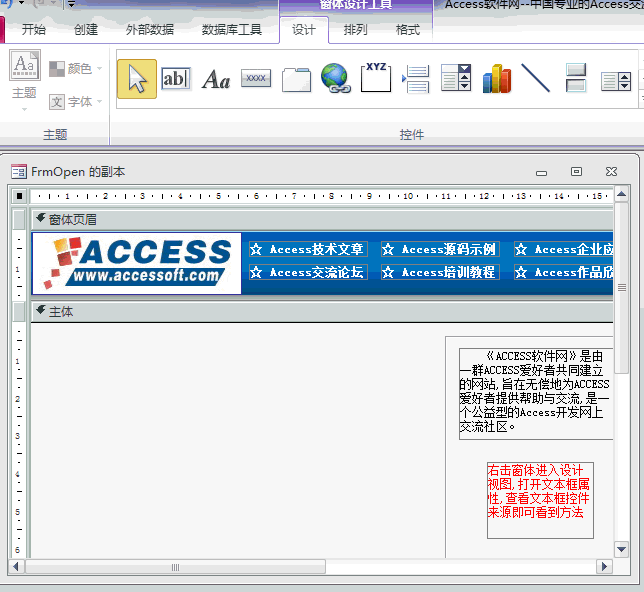The width and height of the screenshot is (644, 592).
Task: Pick the Line control
Action: pyautogui.click(x=536, y=78)
